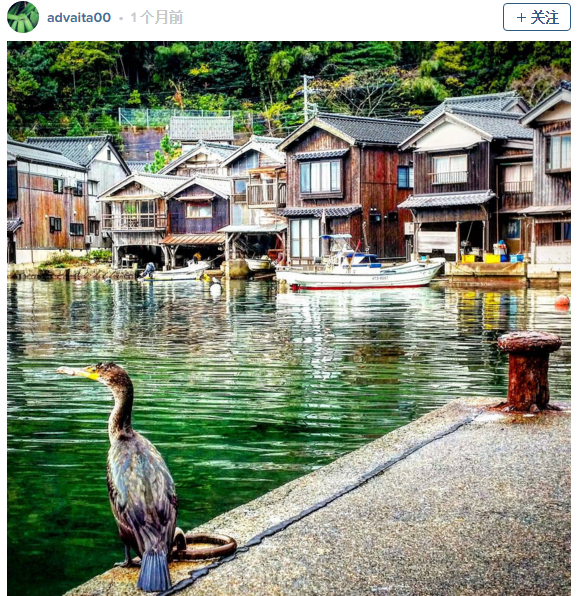The image size is (577, 596).
Task: Click the blue canopy on the fishing boat
Action: pos(336,237)
